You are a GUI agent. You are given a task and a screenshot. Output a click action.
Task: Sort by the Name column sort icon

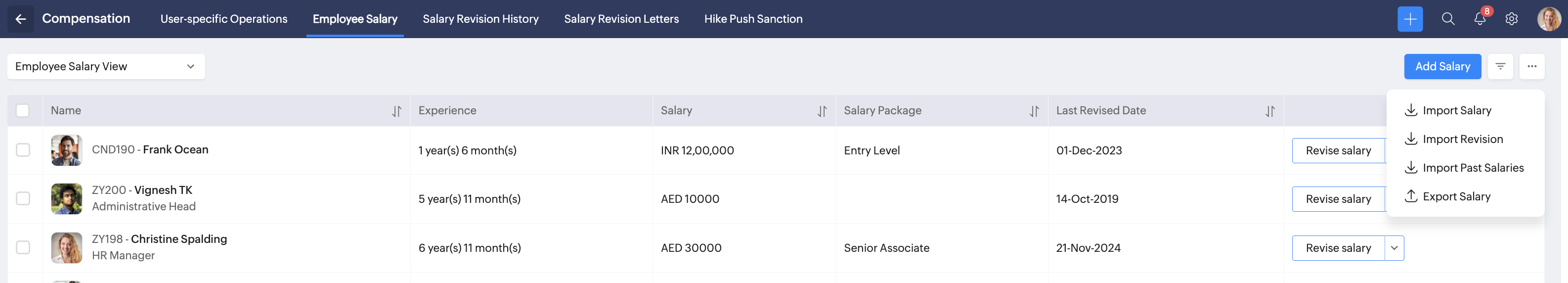point(396,111)
